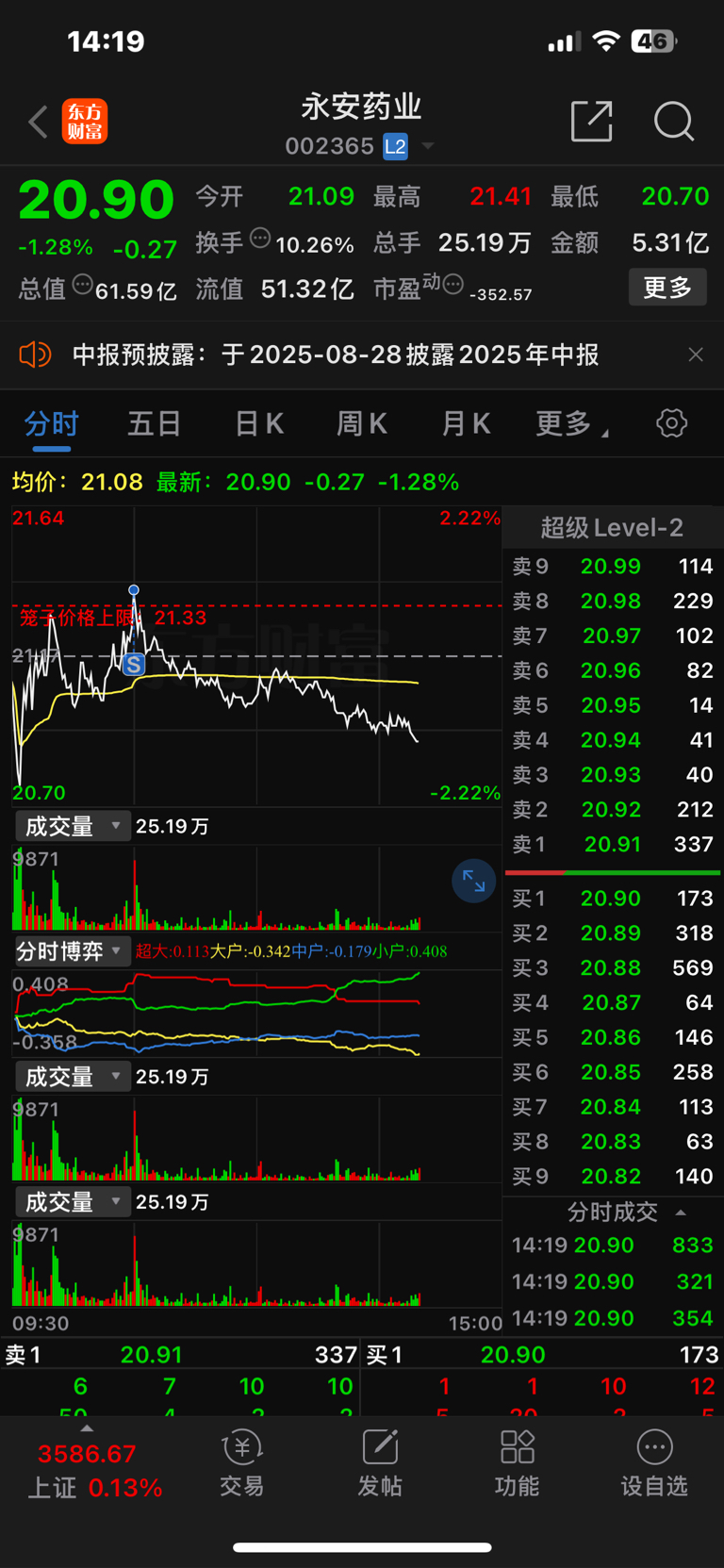Switch to the 周K tab

point(362,423)
